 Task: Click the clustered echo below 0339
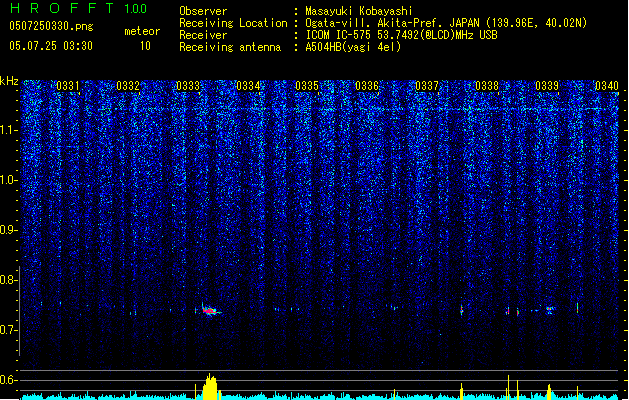coord(550,310)
